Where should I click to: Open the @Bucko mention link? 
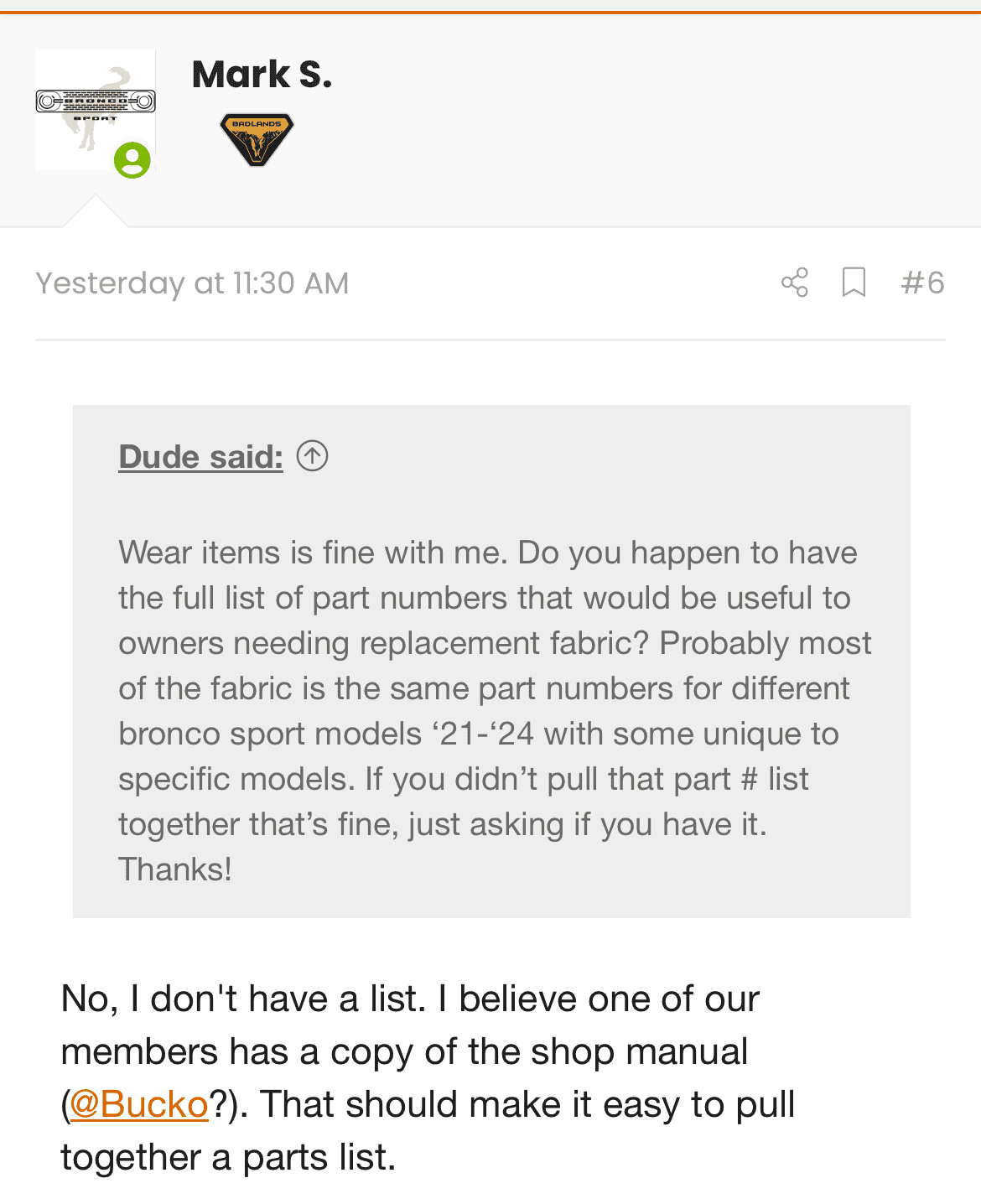pos(139,1104)
